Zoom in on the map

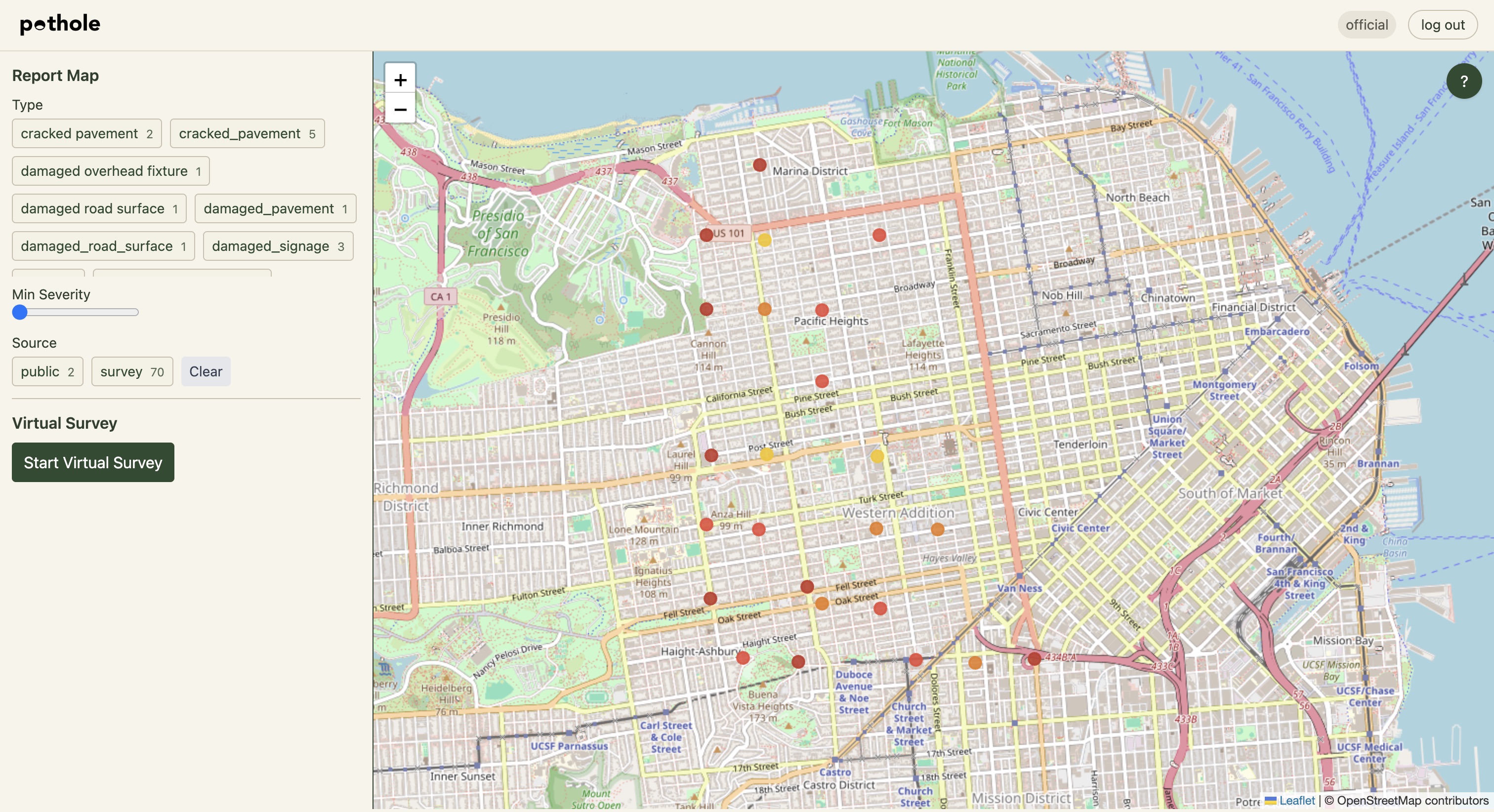pos(400,80)
